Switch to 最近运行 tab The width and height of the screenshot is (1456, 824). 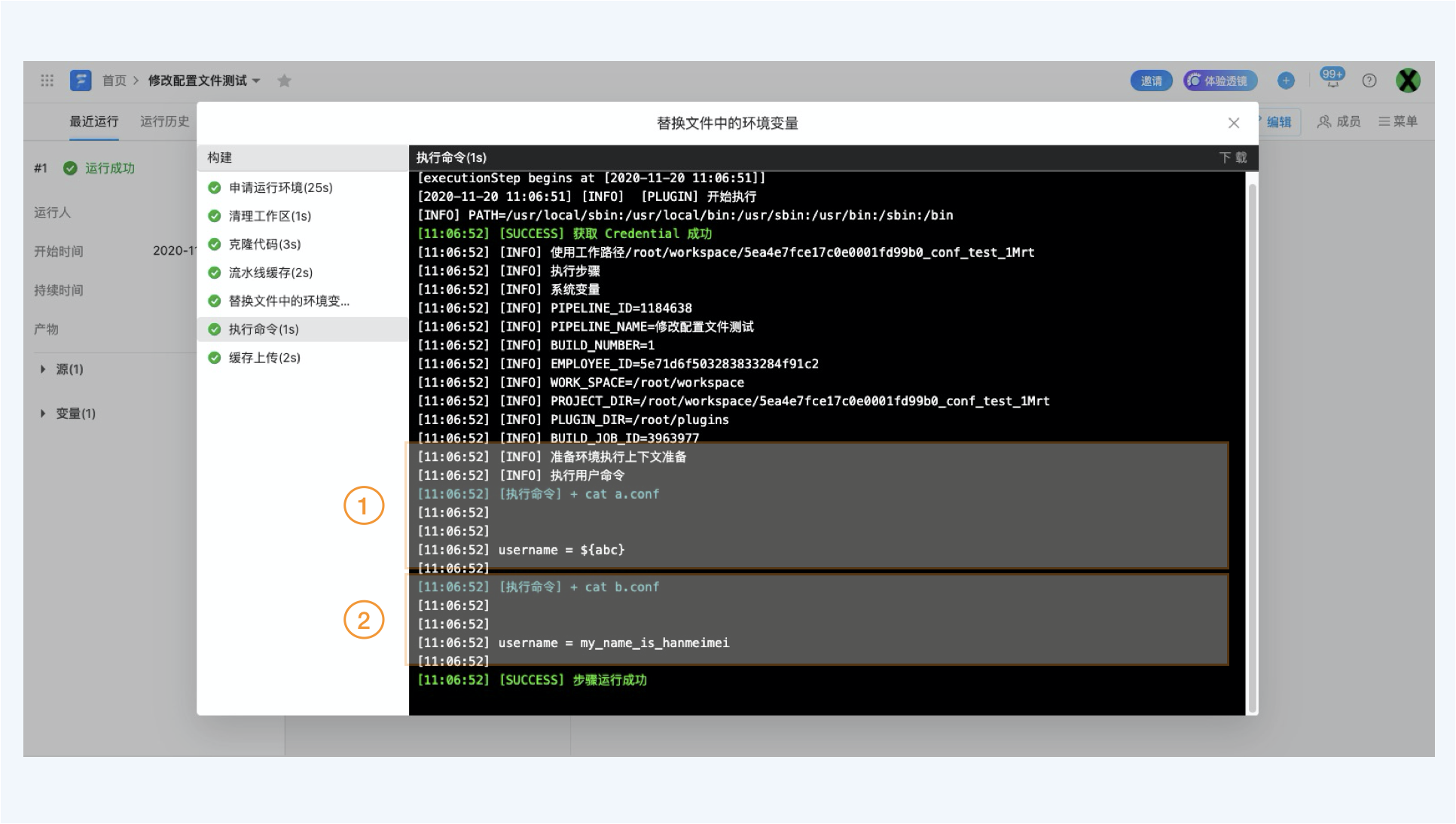[94, 121]
